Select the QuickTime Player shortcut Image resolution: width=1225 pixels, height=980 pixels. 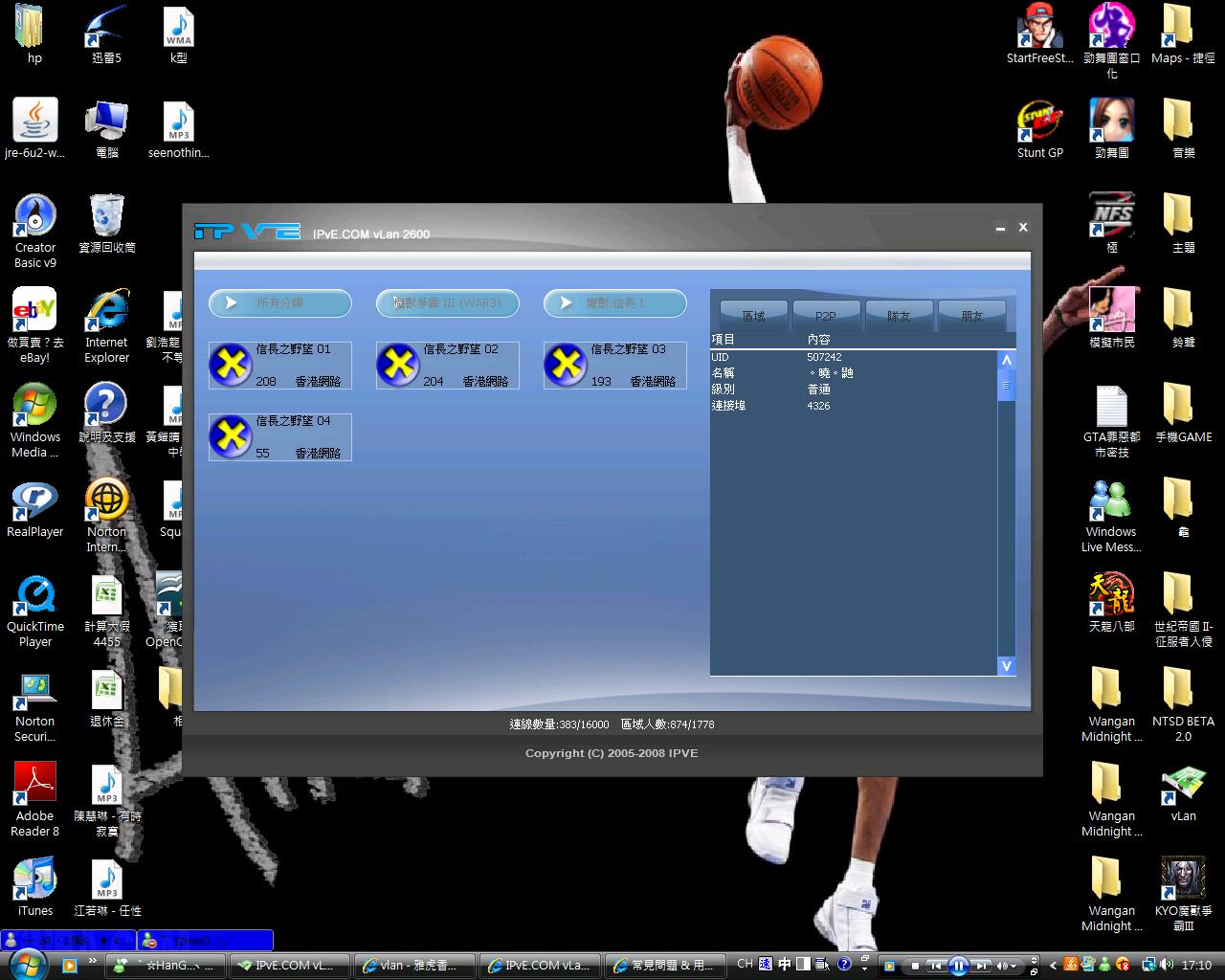click(x=35, y=610)
